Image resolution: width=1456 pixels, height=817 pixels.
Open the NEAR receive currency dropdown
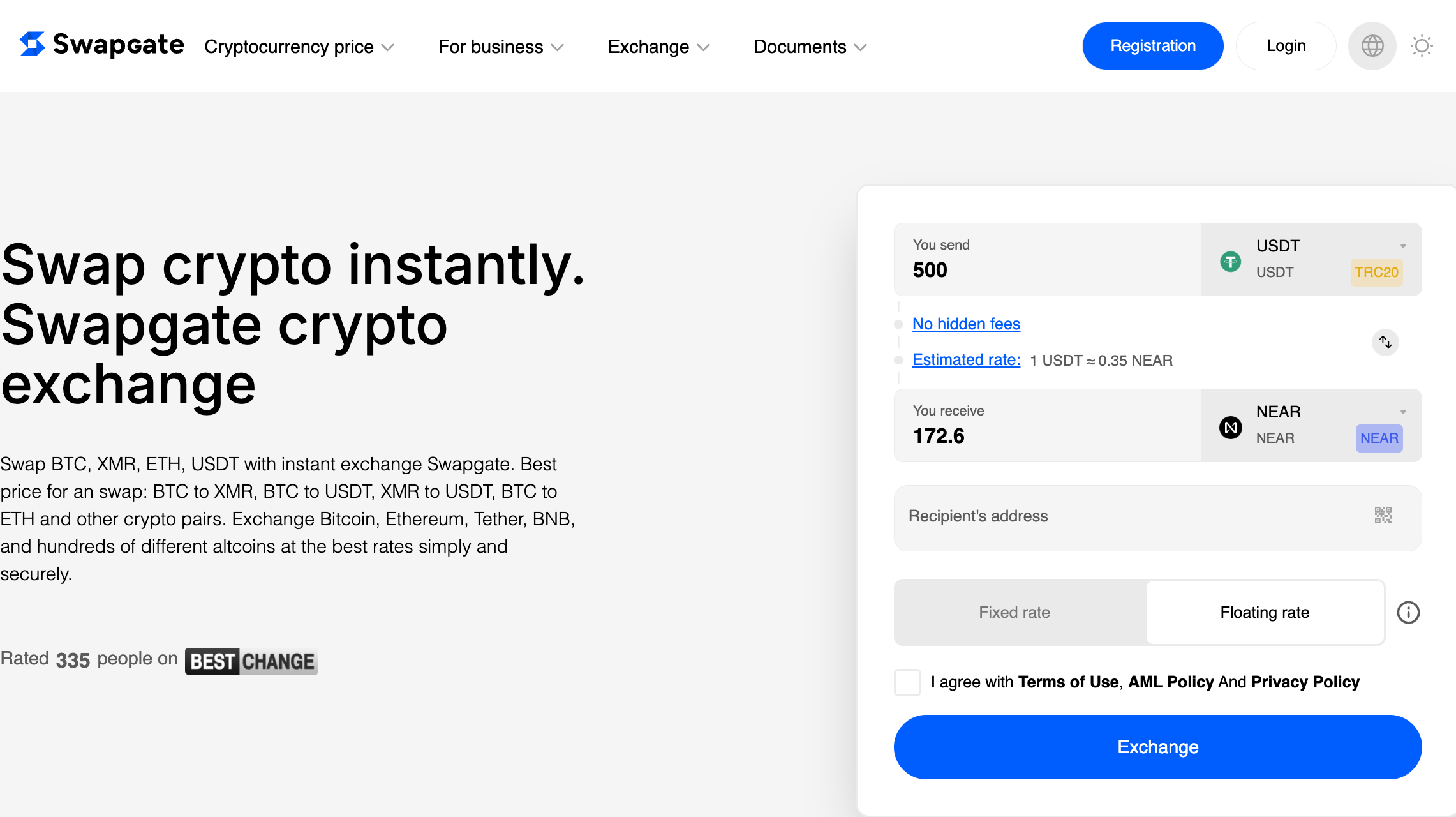(1311, 425)
